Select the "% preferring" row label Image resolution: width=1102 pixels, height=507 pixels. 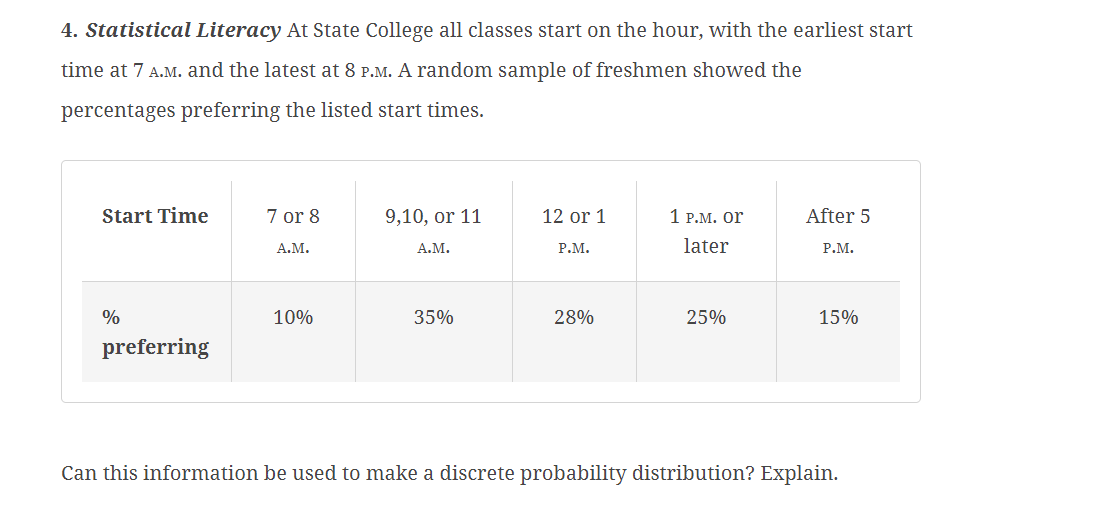coord(156,332)
